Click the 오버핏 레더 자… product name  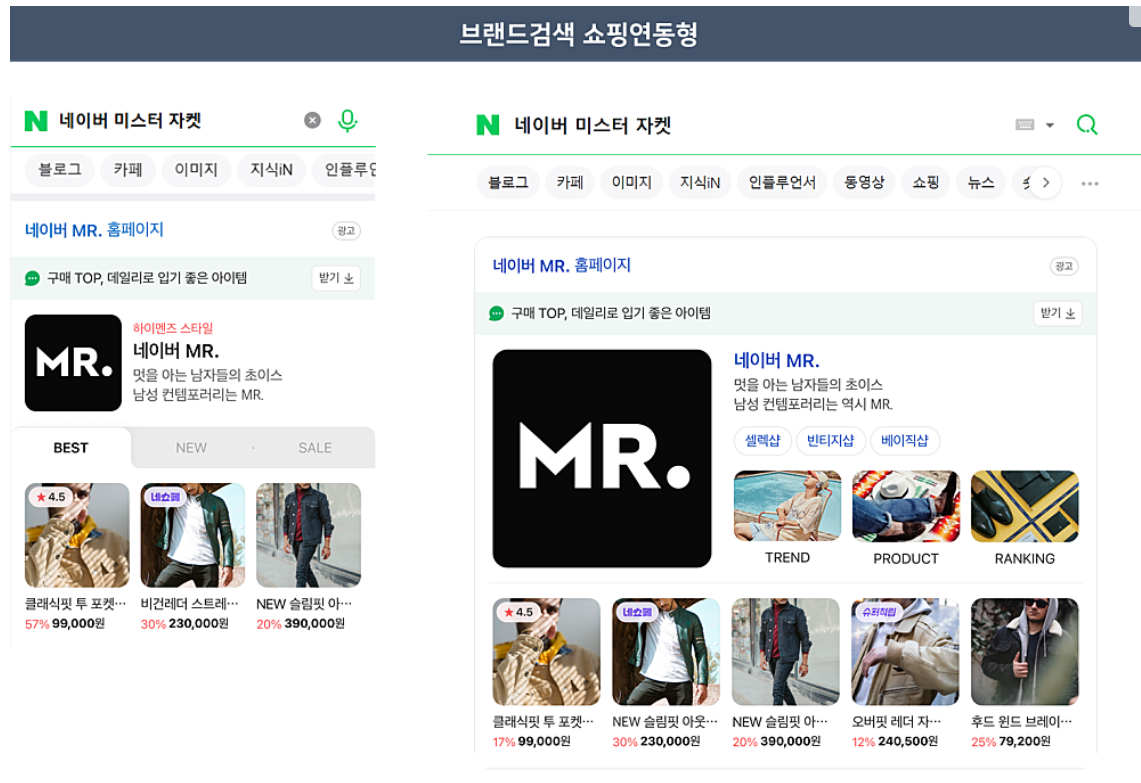coord(896,722)
